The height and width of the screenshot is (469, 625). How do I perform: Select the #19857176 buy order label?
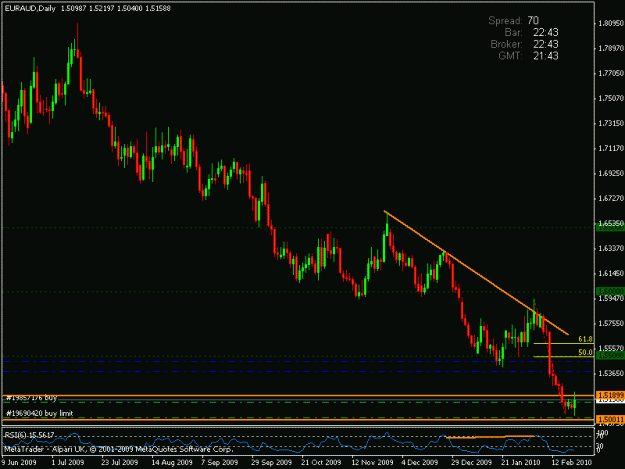pos(32,398)
